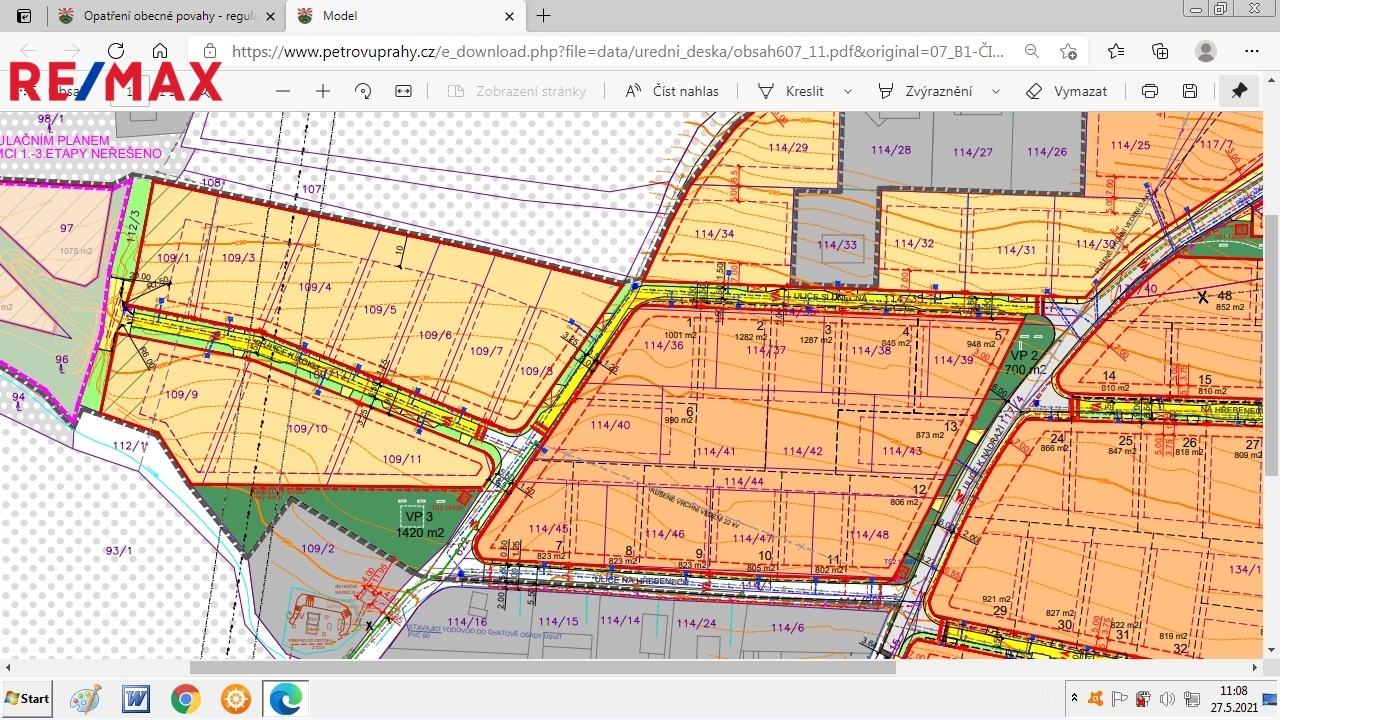Viewport: 1398px width, 720px height.
Task: Print the PDF document
Action: pyautogui.click(x=1150, y=91)
